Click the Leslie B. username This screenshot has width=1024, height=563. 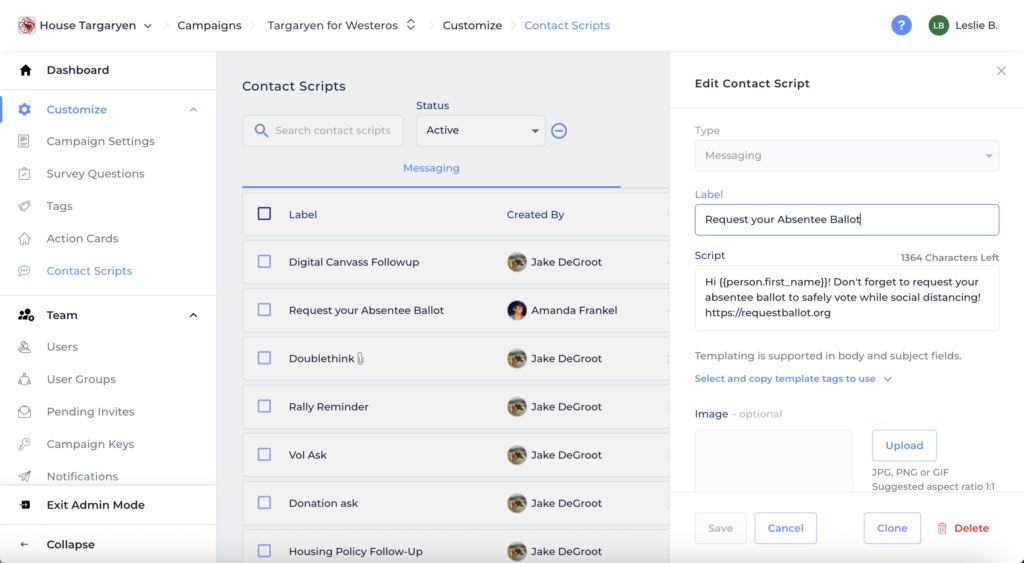click(976, 25)
